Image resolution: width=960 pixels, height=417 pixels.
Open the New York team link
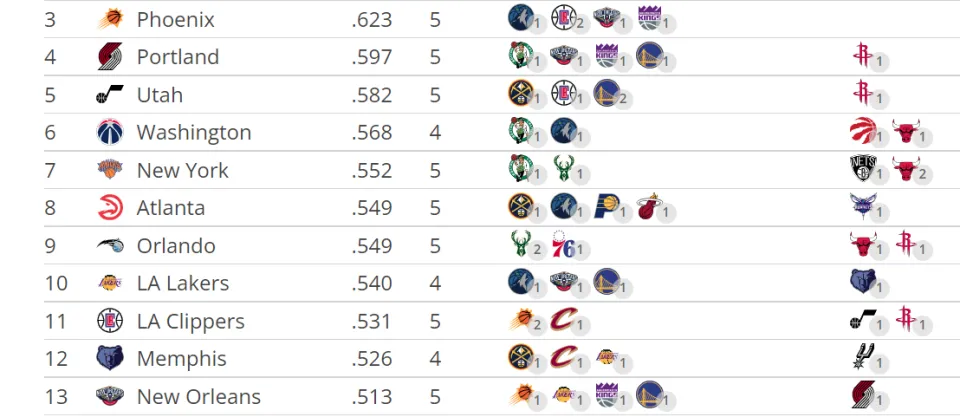point(182,170)
